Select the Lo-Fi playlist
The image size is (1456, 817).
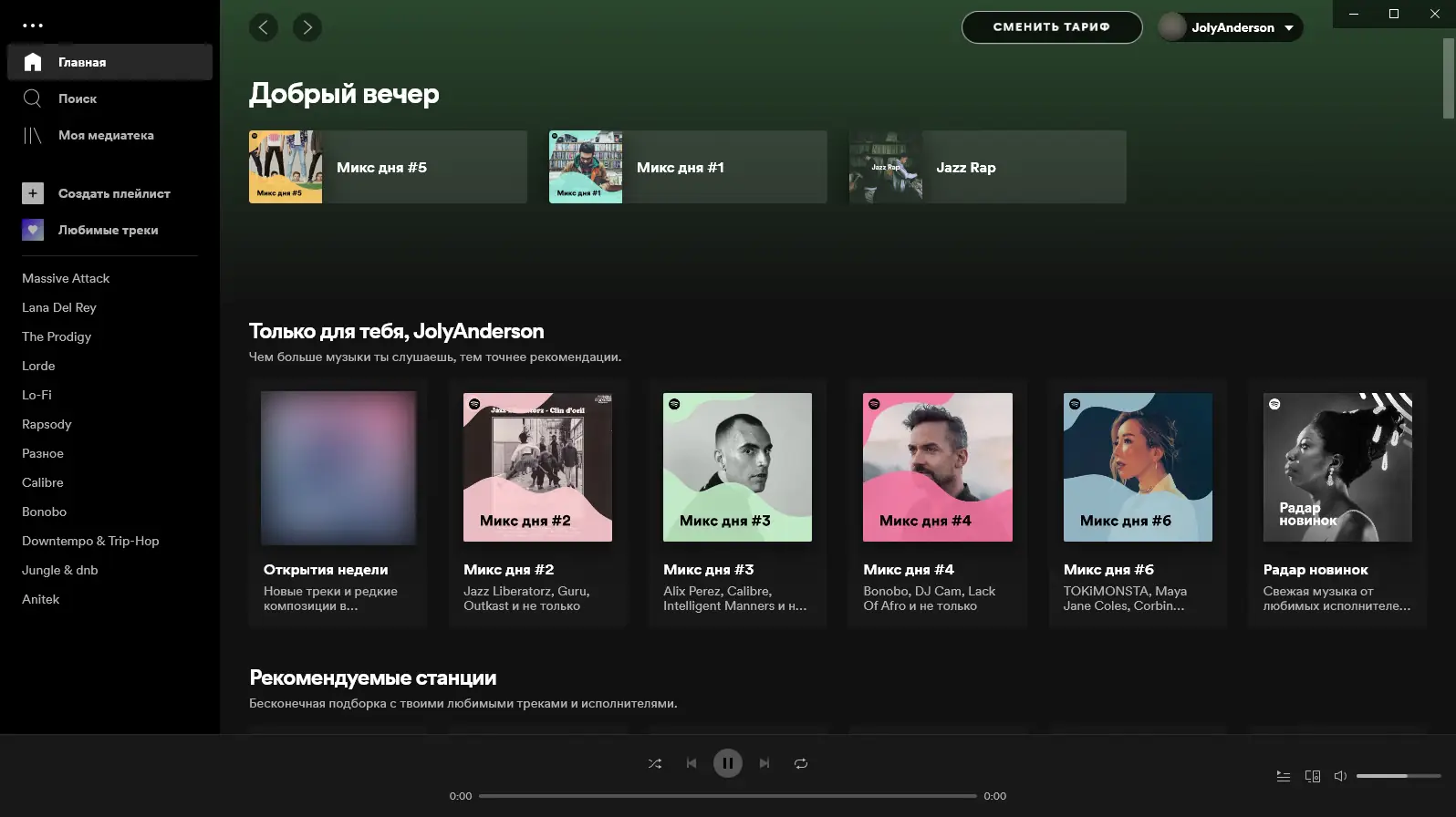tap(36, 395)
